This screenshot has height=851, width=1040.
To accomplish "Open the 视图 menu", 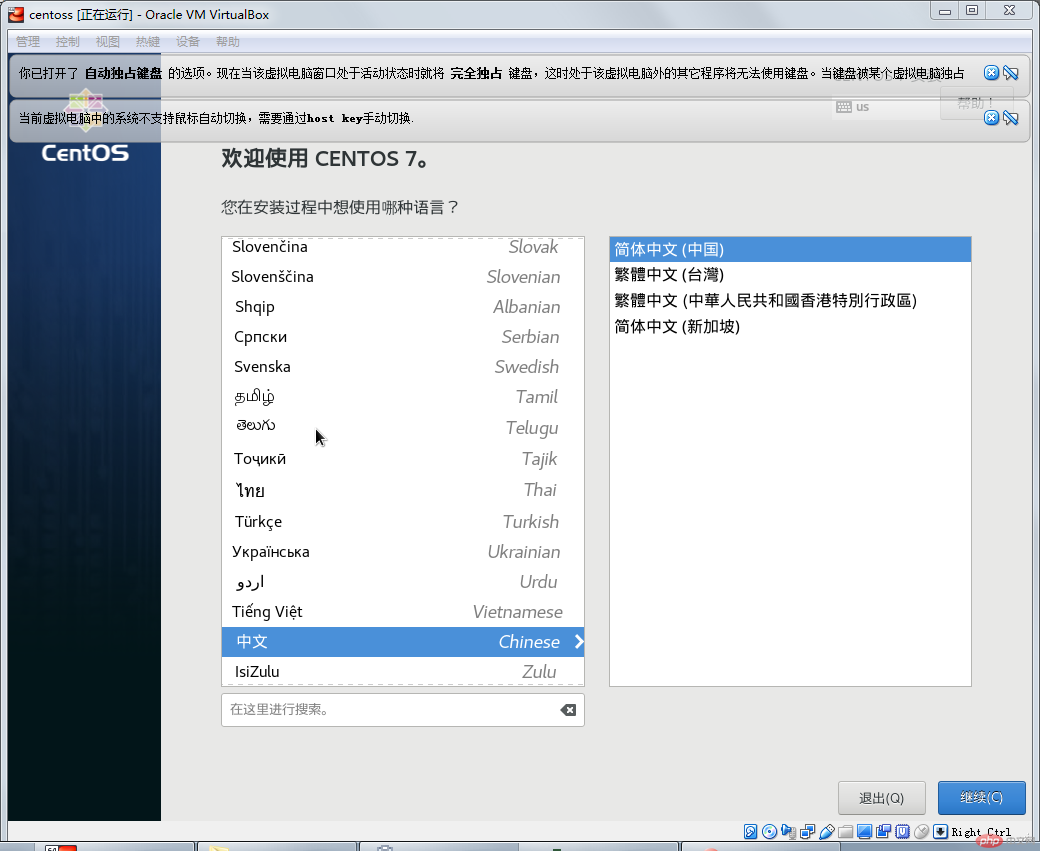I will (107, 42).
